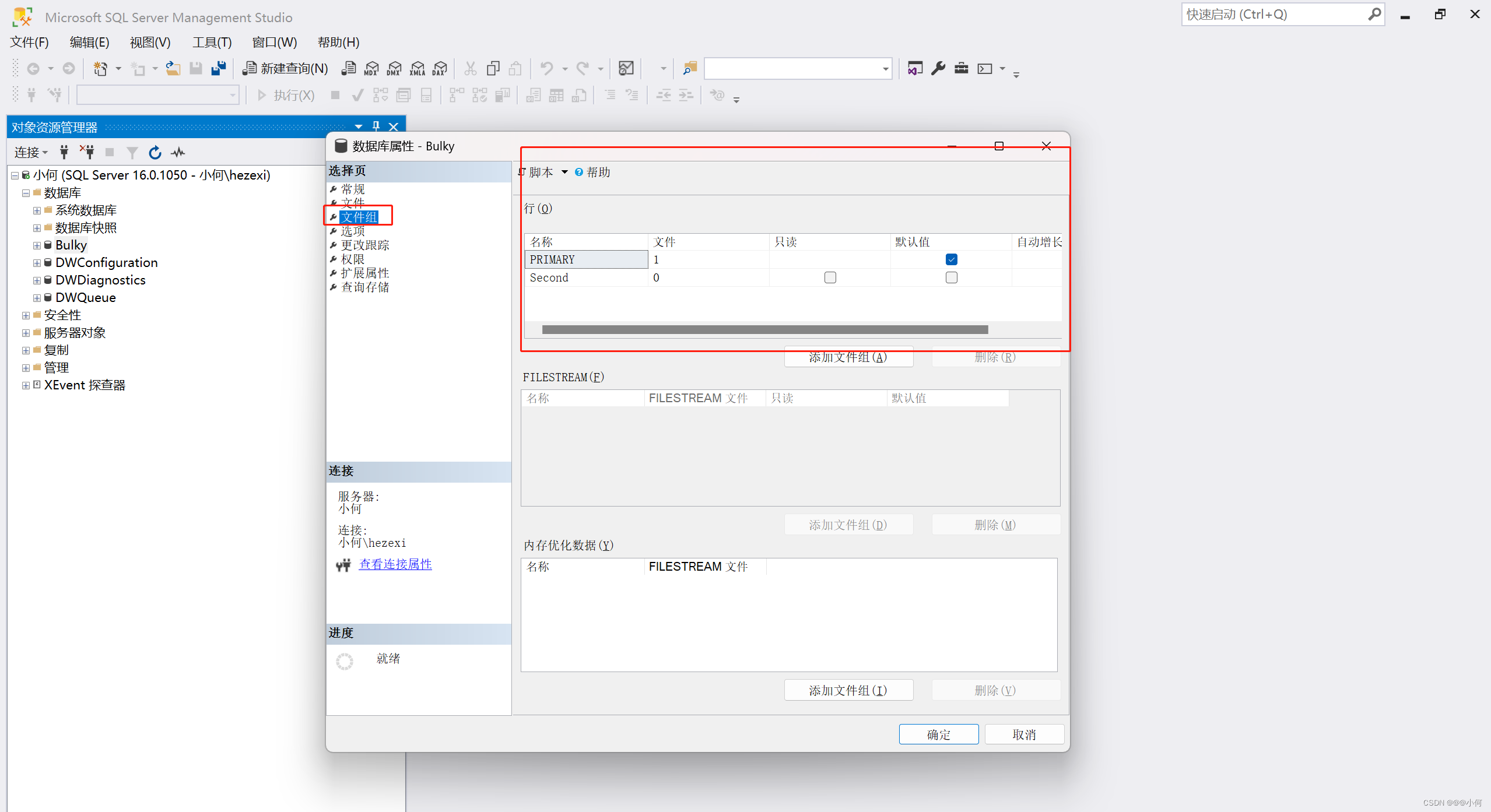Select the 文件组 page
This screenshot has height=812, width=1491.
point(359,217)
